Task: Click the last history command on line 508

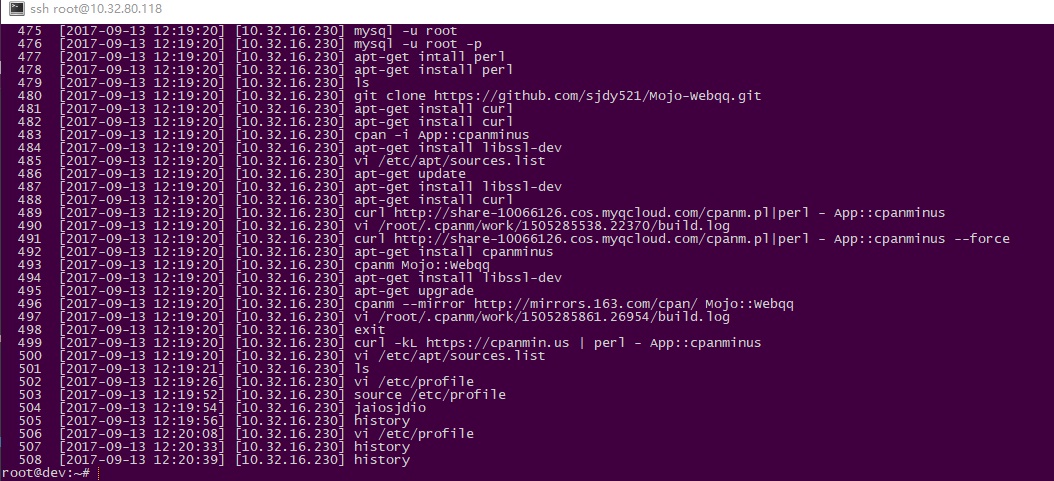Action: (x=382, y=459)
